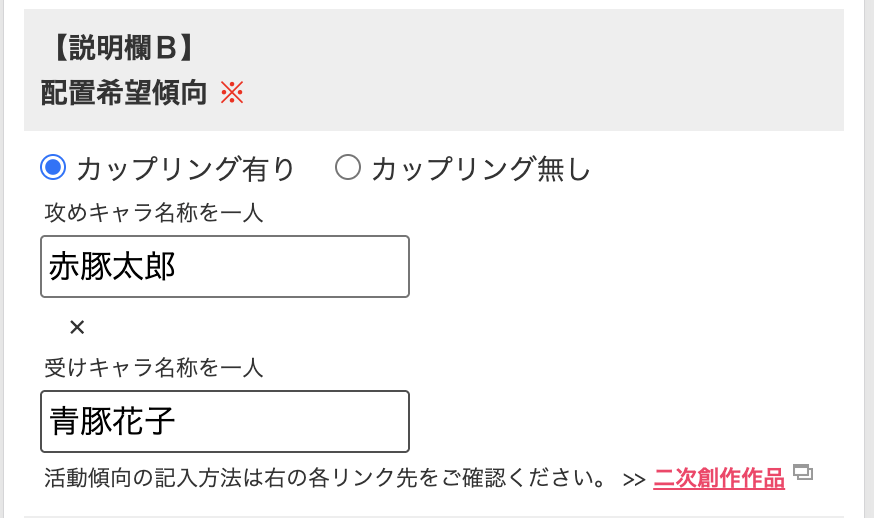The height and width of the screenshot is (518, 874).
Task: Focus the 攻めキャラ field containing 赤豚太郎
Action: tap(225, 267)
